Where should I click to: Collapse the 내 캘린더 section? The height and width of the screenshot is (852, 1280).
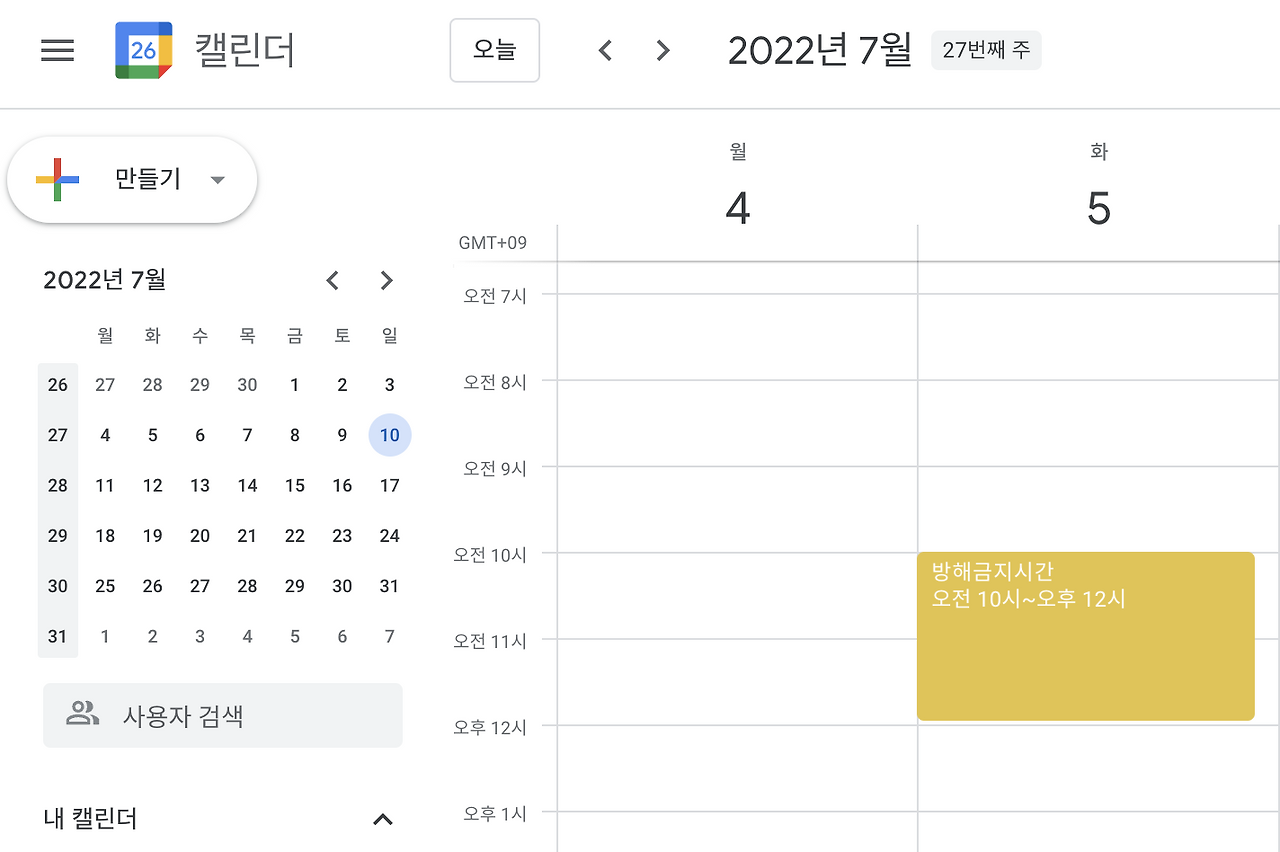382,818
